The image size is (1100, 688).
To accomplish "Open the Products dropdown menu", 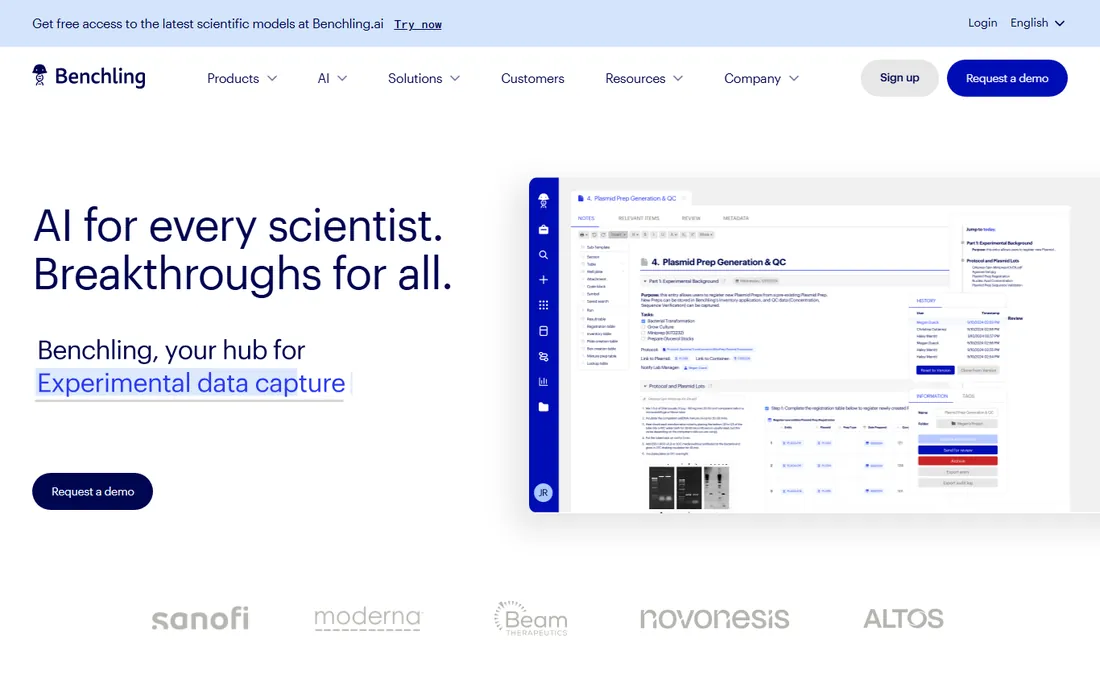I will click(242, 79).
